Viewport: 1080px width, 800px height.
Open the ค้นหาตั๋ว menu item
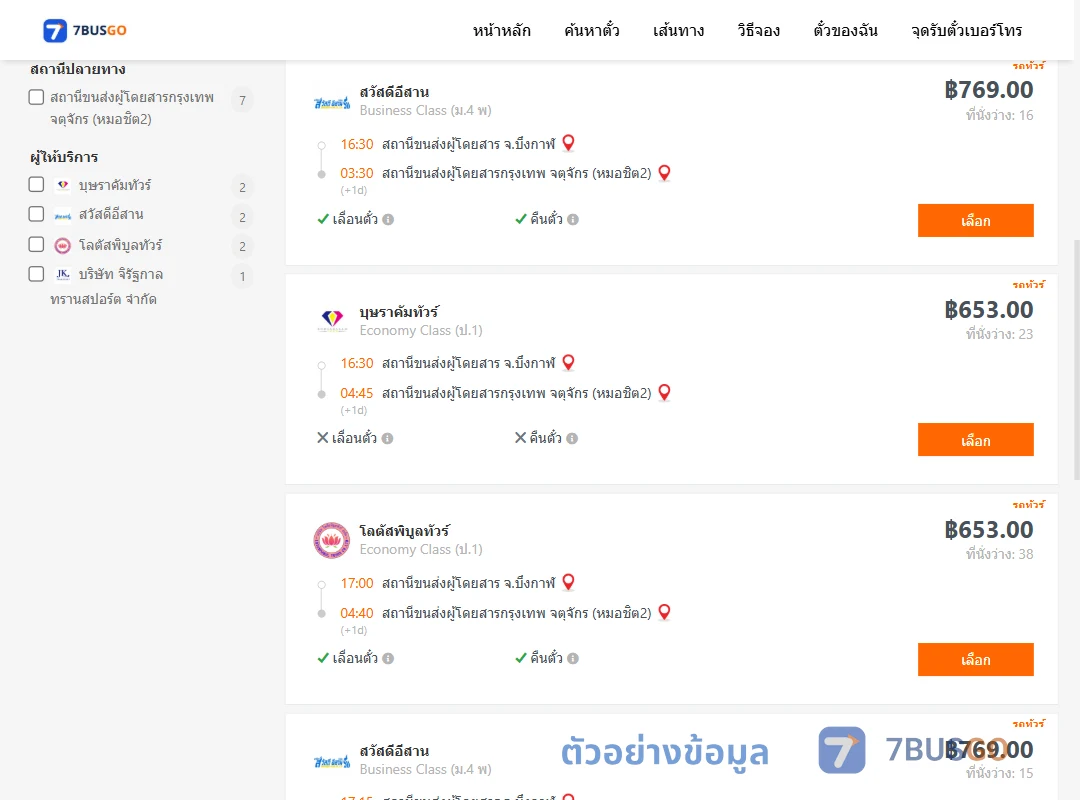point(592,30)
